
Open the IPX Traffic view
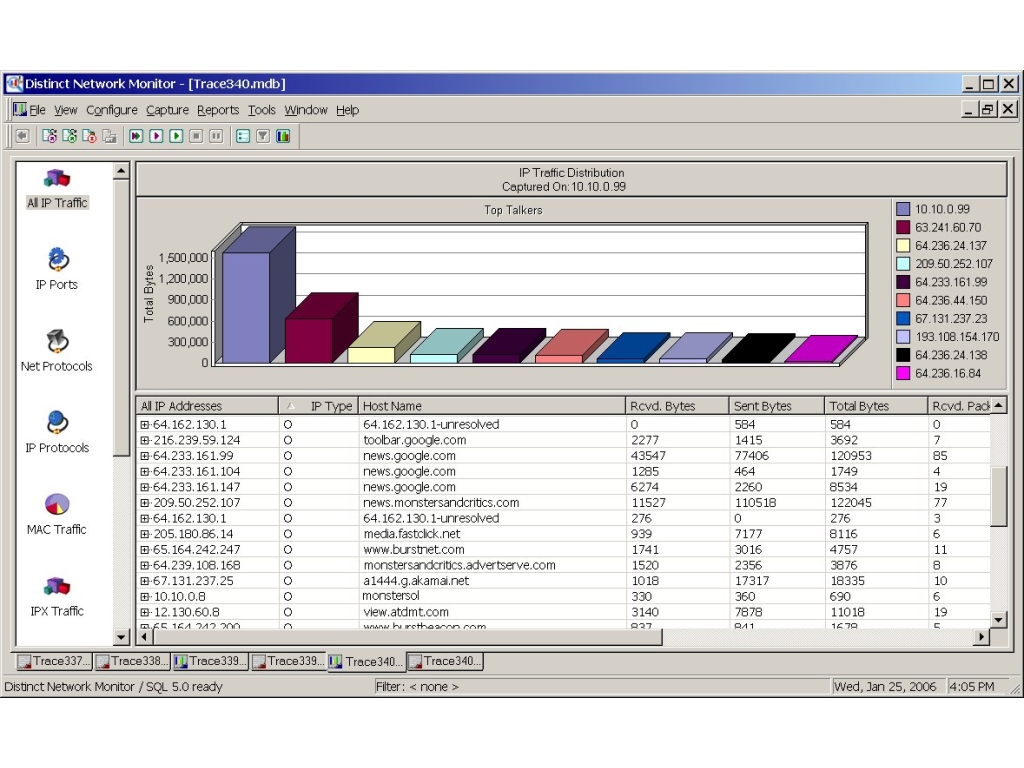point(57,588)
